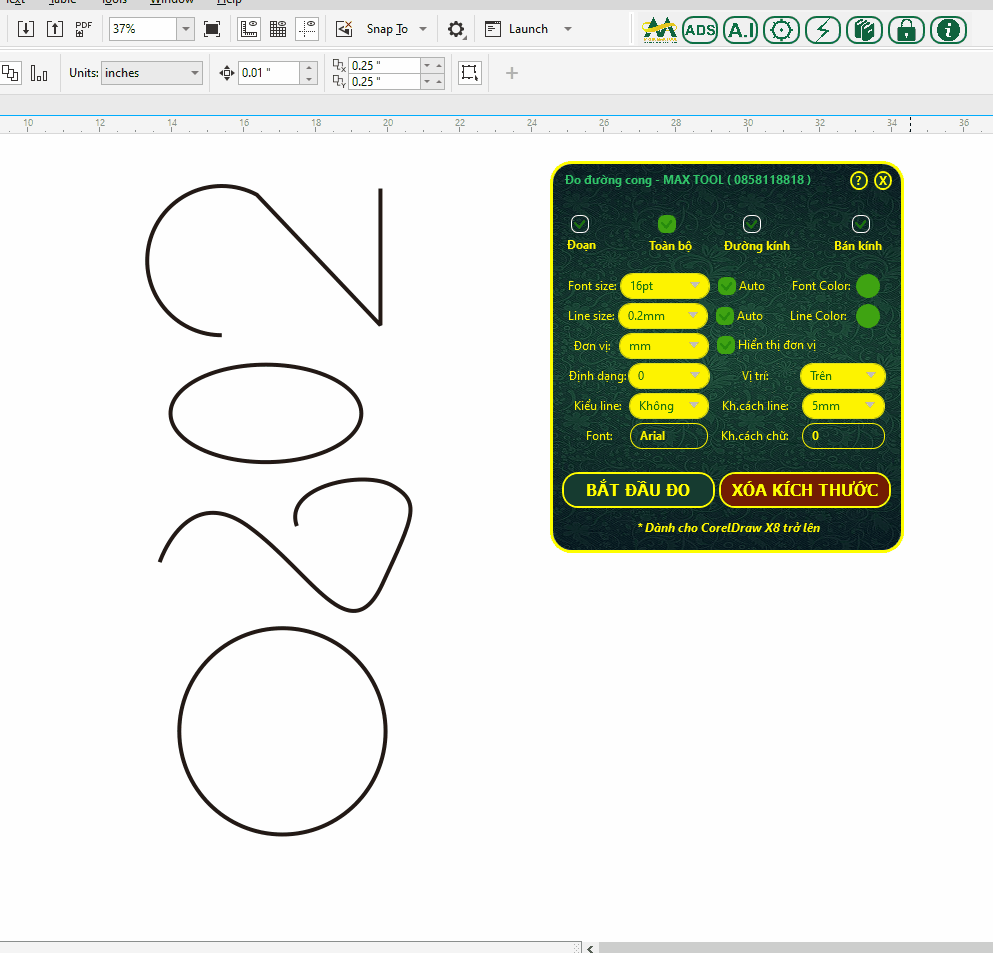Open the Font size 16pt dropdown

pyautogui.click(x=664, y=286)
